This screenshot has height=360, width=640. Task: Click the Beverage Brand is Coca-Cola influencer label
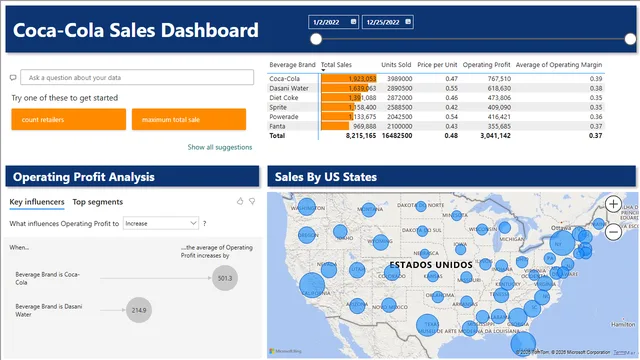click(x=47, y=278)
